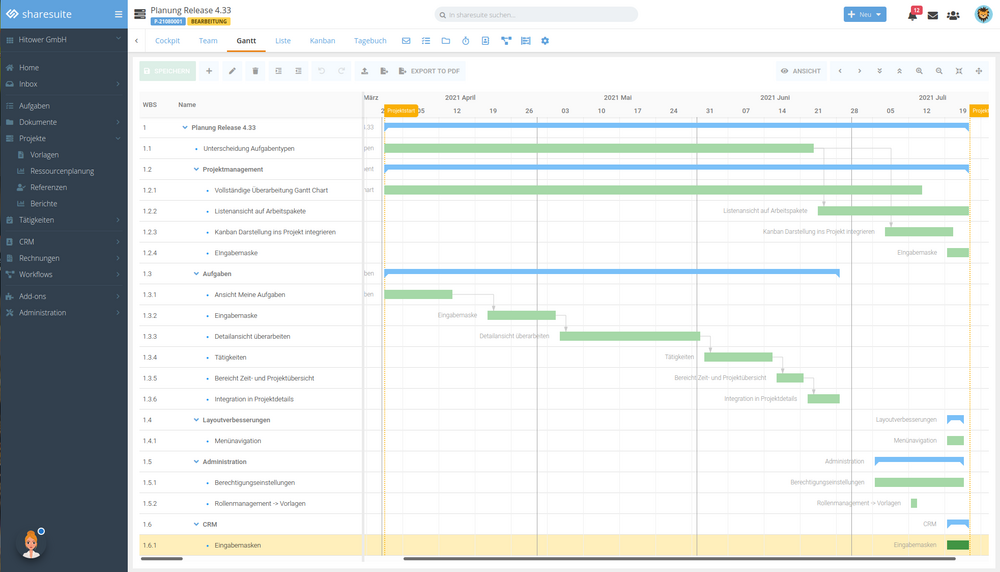Open Vorlagen under Projekte
The image size is (1000, 572).
pyautogui.click(x=44, y=155)
